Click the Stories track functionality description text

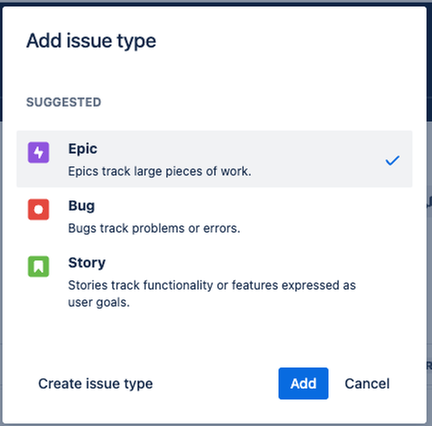[x=212, y=294]
